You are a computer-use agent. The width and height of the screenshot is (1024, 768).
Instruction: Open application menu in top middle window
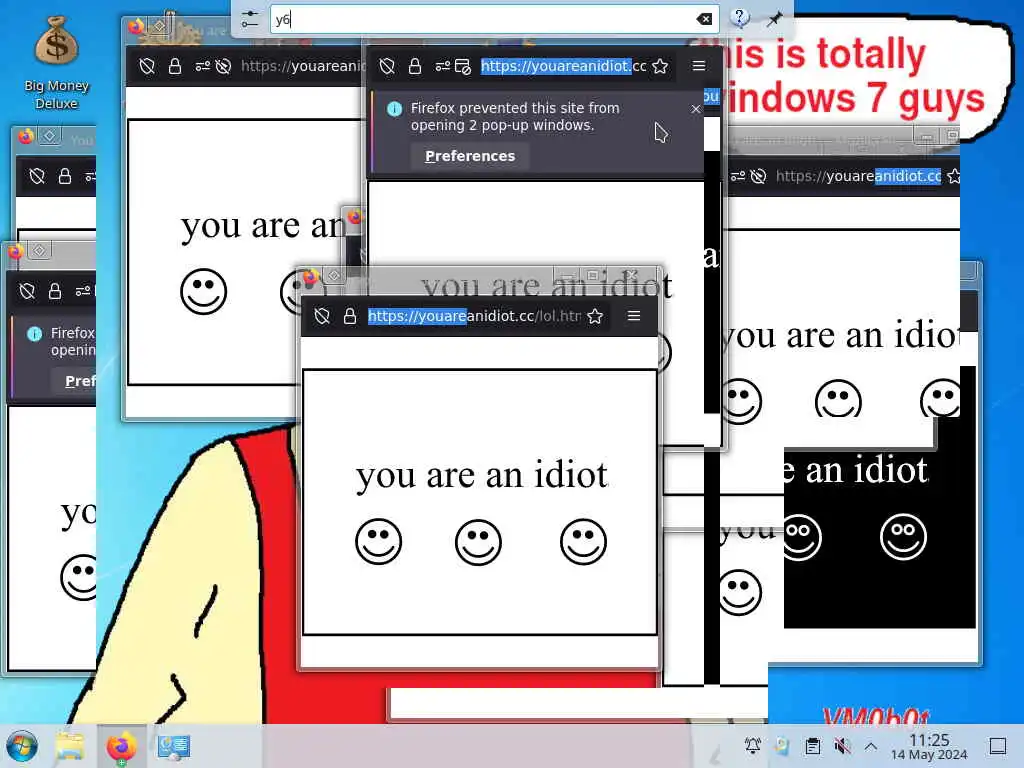[x=699, y=65]
